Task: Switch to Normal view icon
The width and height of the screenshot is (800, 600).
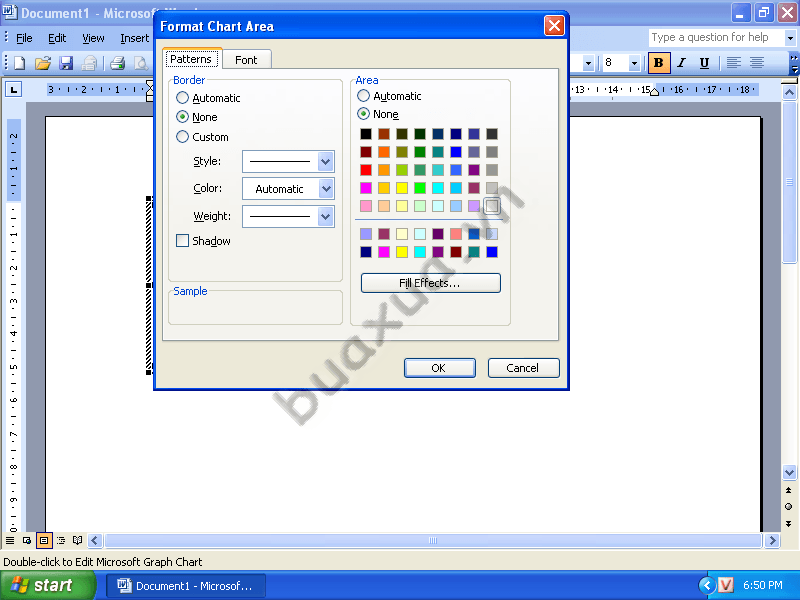Action: 10,540
